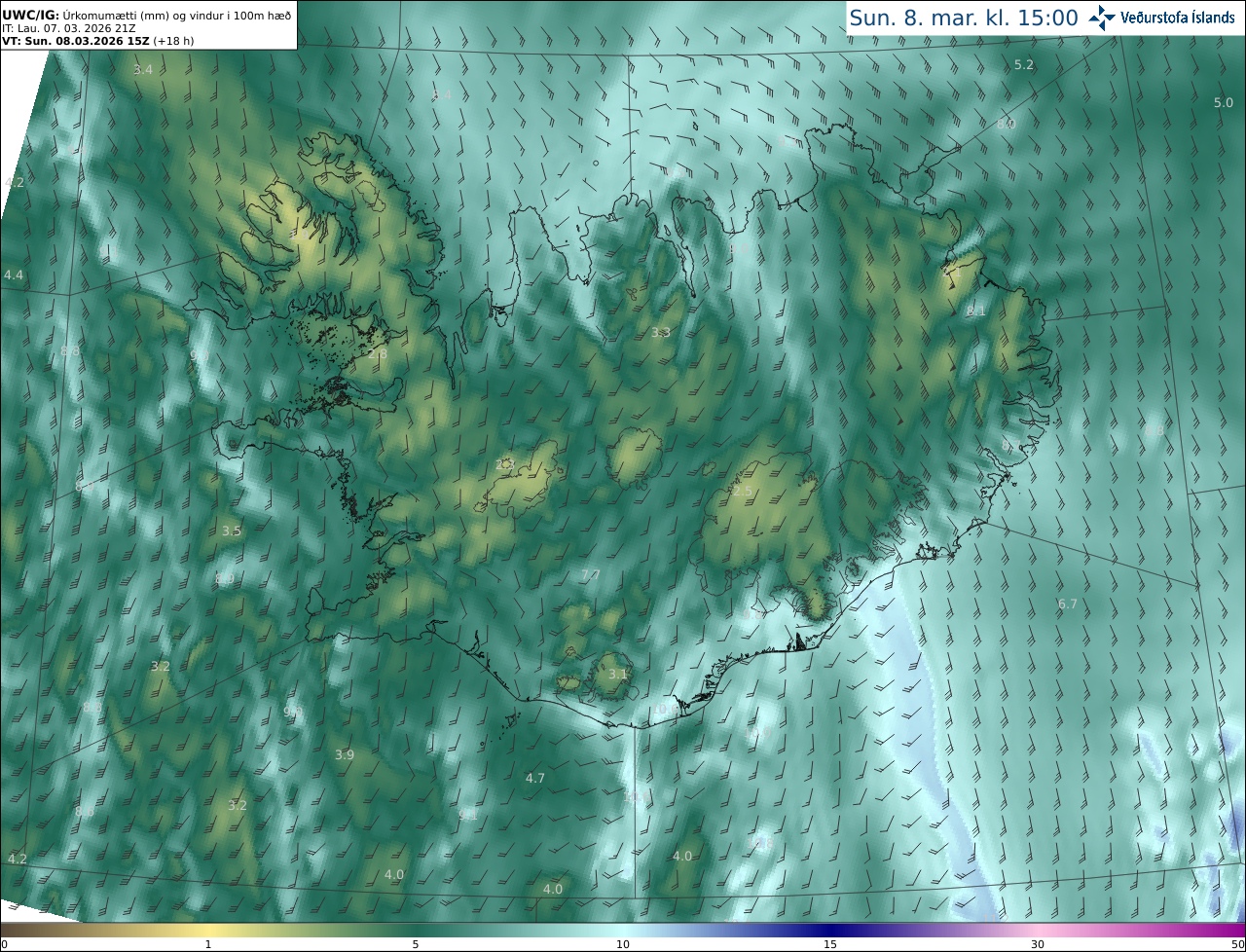Click the 4.4 value on the map
The width and height of the screenshot is (1246, 952).
pyautogui.click(x=14, y=276)
